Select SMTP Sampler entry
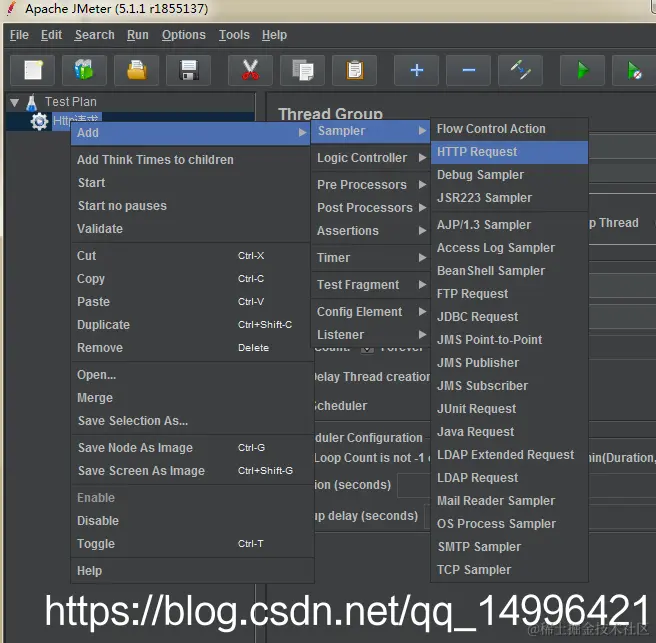 point(509,547)
